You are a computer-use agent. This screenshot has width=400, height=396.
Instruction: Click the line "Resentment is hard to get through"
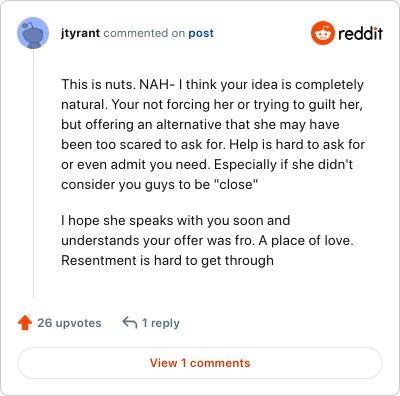pos(167,260)
